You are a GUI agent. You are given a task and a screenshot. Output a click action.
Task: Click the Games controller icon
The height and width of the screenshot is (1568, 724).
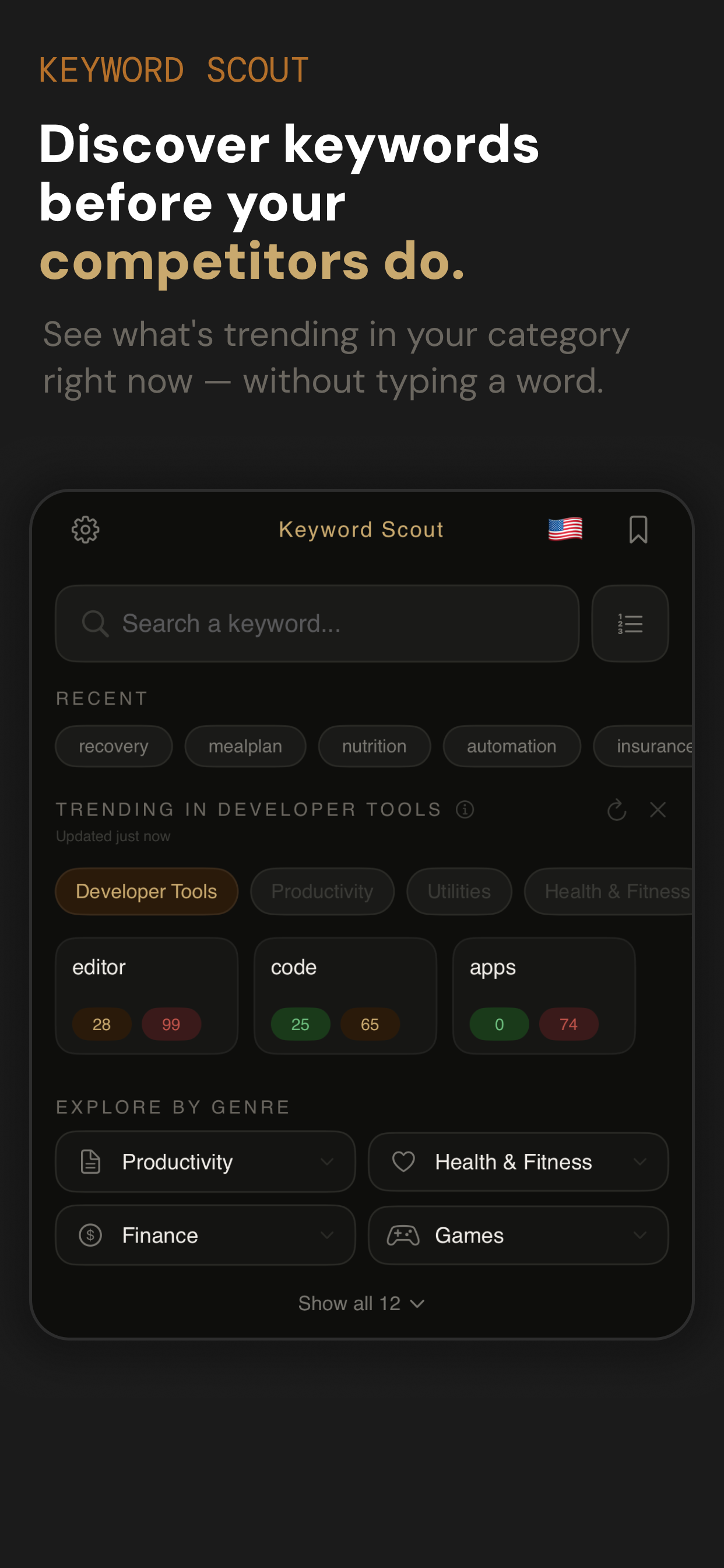coord(403,1235)
